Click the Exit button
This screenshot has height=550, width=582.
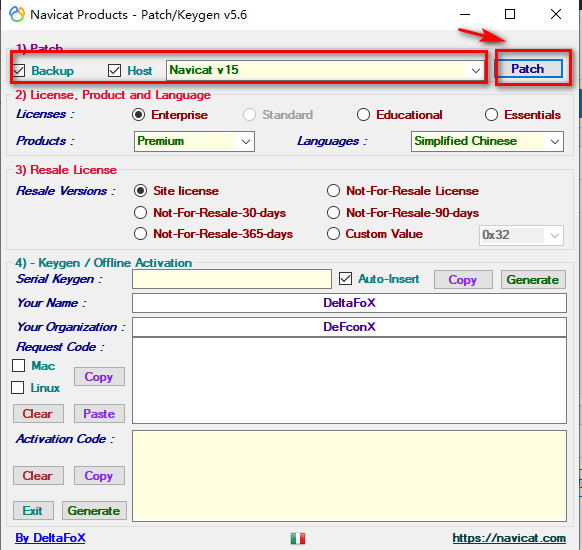(33, 511)
